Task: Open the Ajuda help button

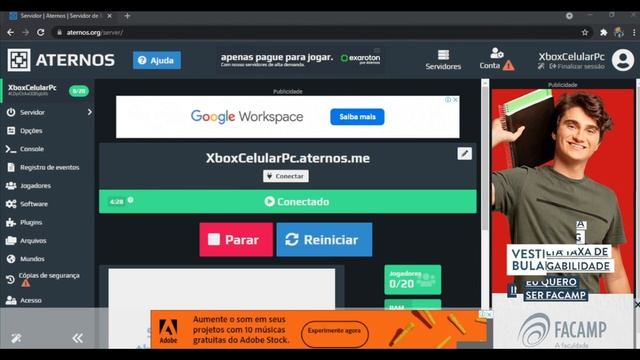Action: click(x=157, y=60)
